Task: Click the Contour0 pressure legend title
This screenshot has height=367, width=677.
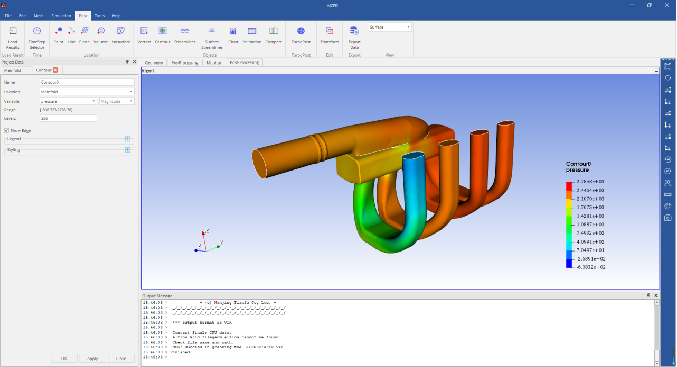Action: coord(578,167)
